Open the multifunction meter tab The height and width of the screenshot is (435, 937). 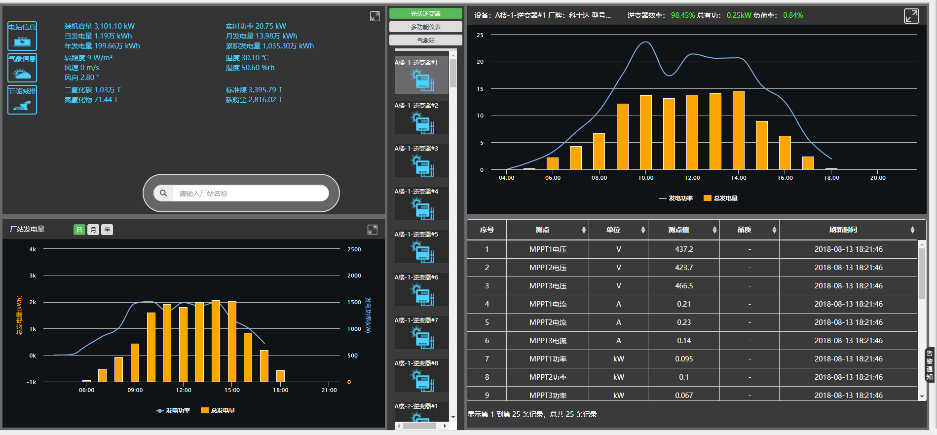coord(425,27)
